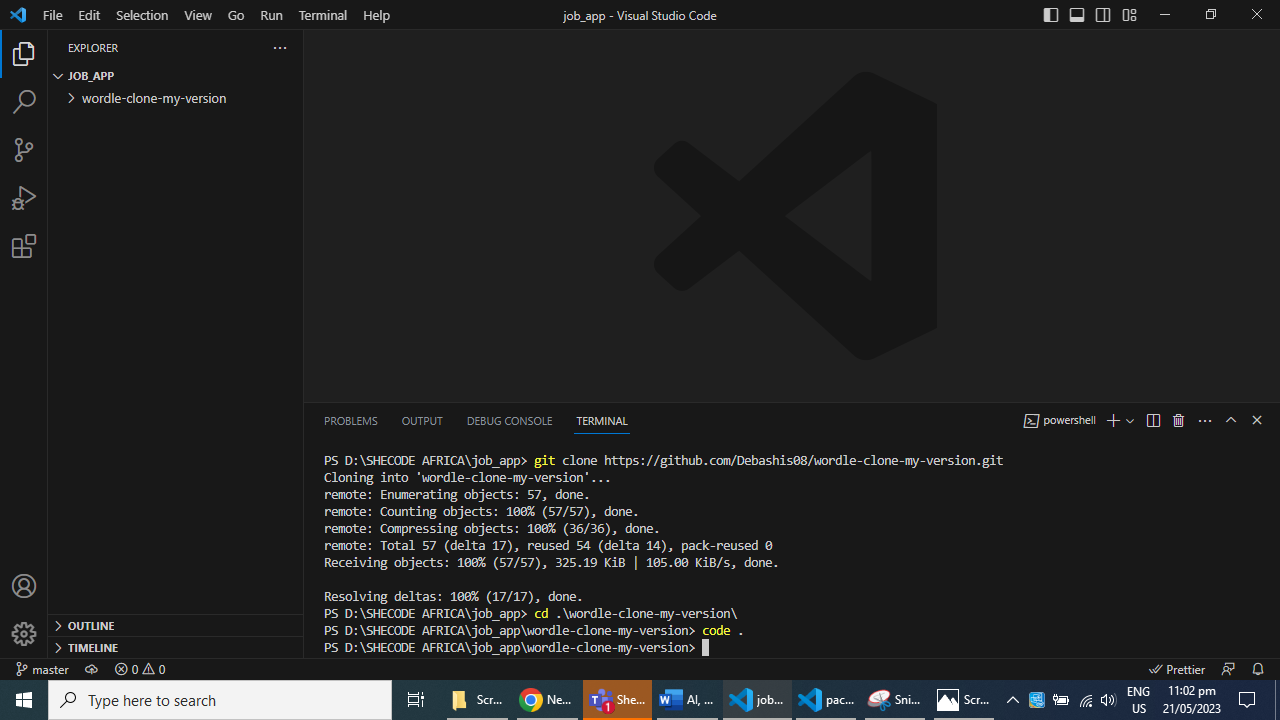Open the Accounts menu icon

tap(24, 586)
